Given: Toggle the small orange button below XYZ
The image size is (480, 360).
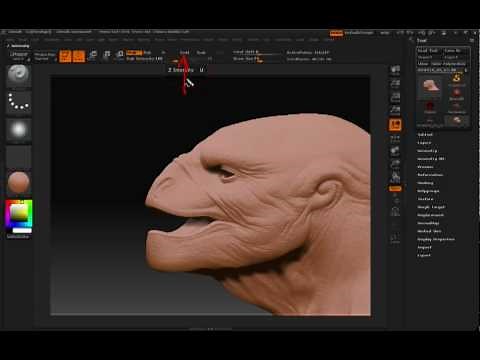Looking at the screenshot, I should click(x=395, y=189).
